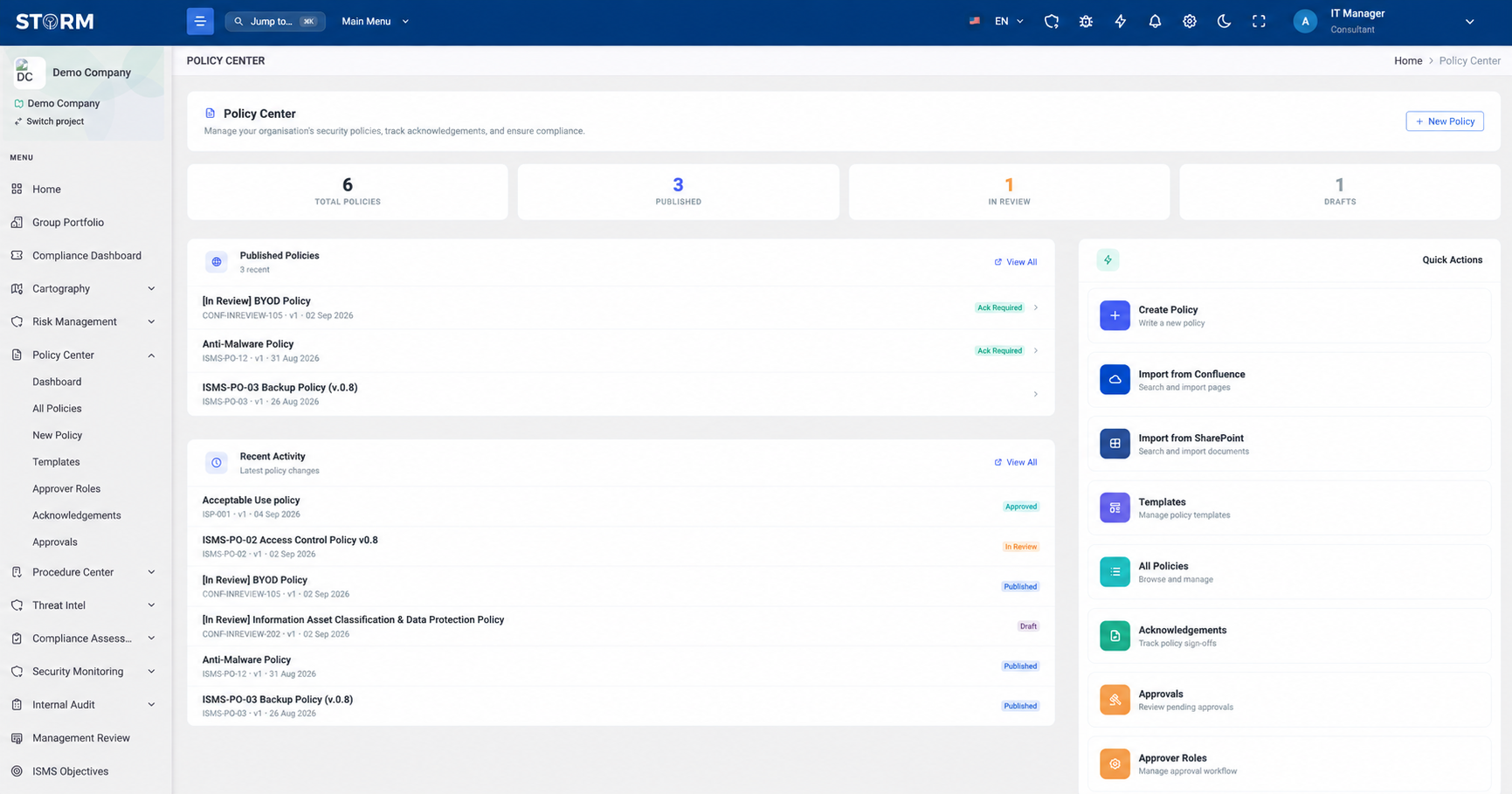Click the shield icon in top bar
Image resolution: width=1512 pixels, height=794 pixels.
click(1052, 21)
